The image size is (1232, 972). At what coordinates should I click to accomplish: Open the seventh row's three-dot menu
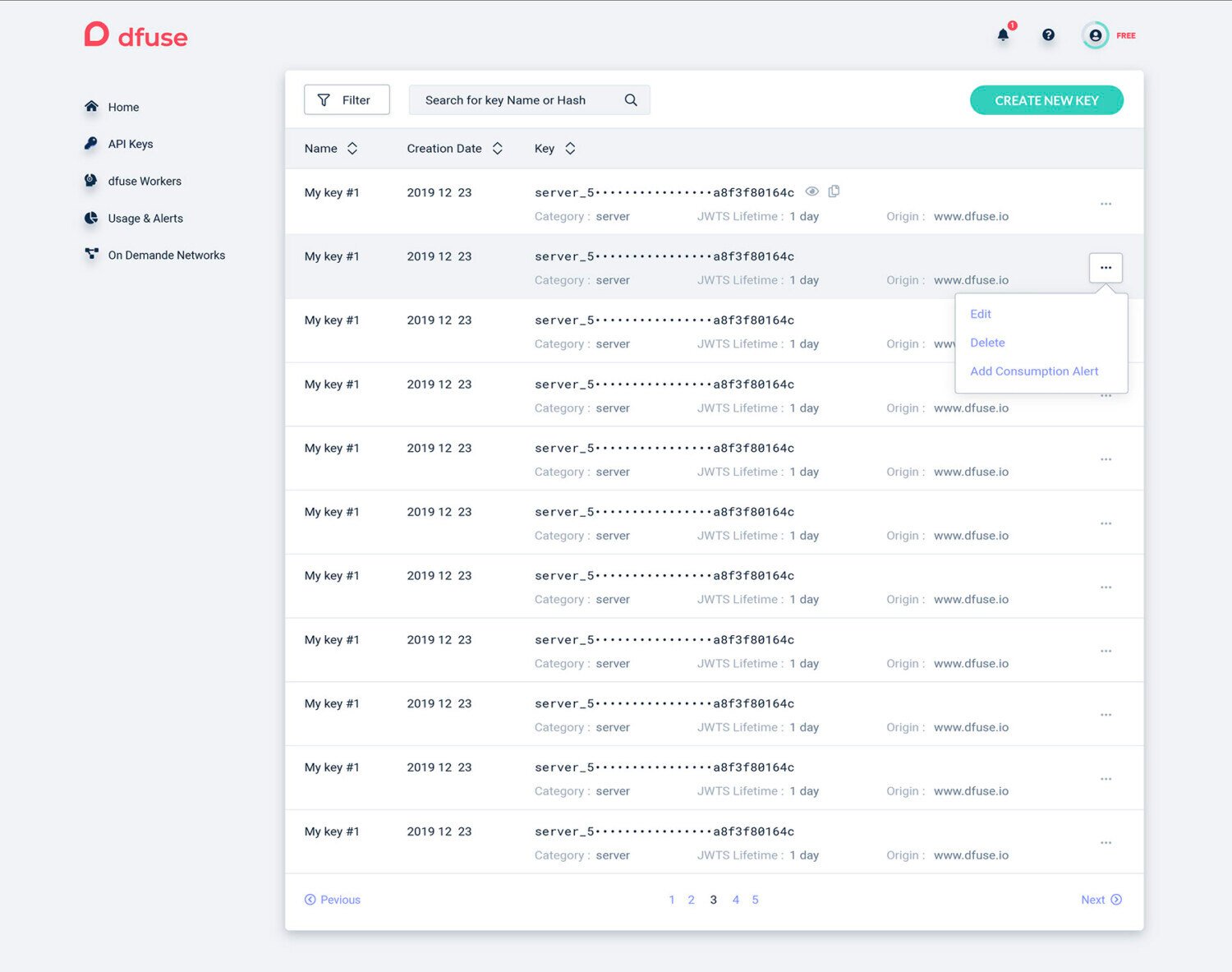[x=1106, y=587]
